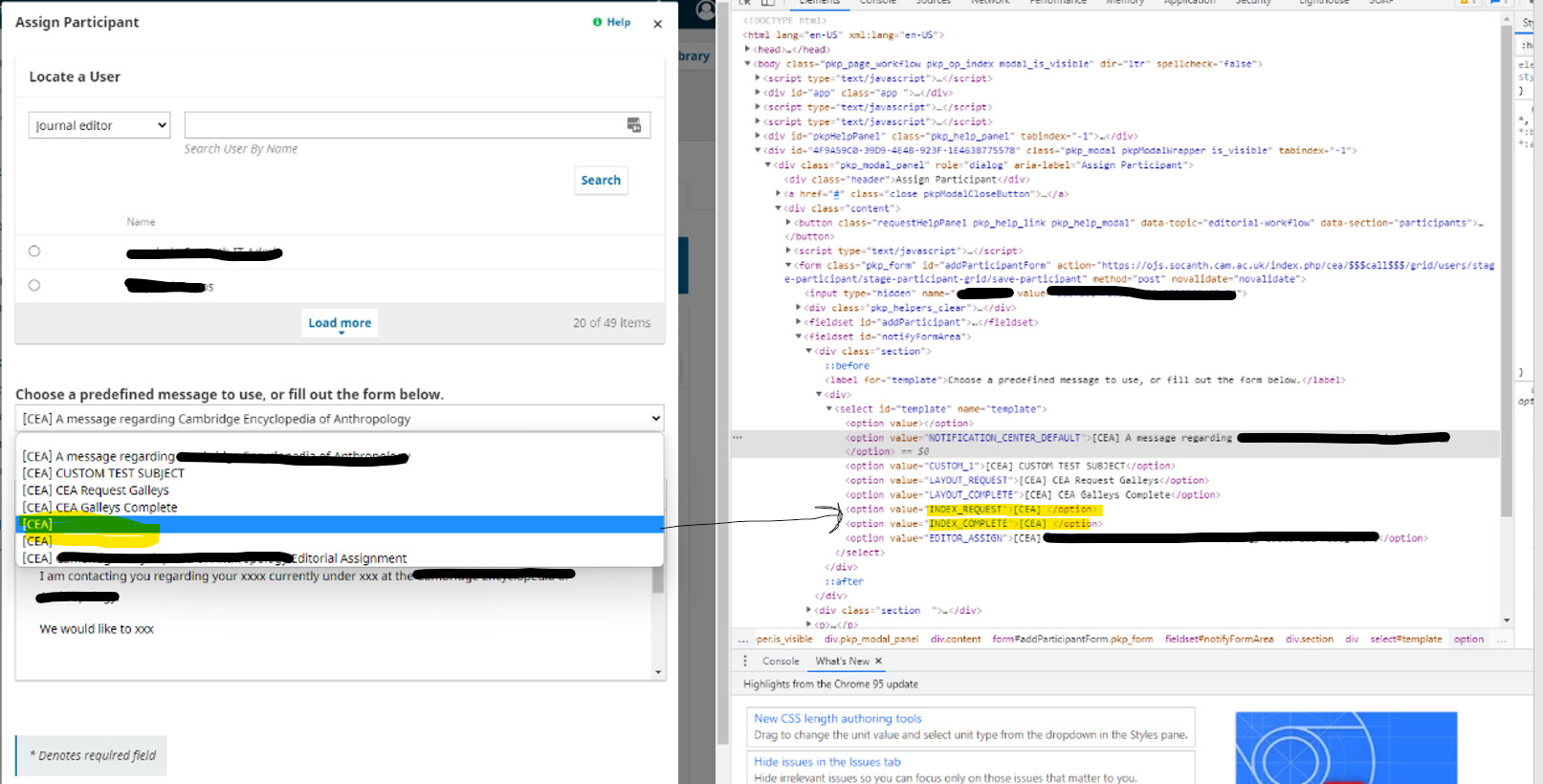Switch to the Console drawer tab
1543x784 pixels.
point(781,662)
